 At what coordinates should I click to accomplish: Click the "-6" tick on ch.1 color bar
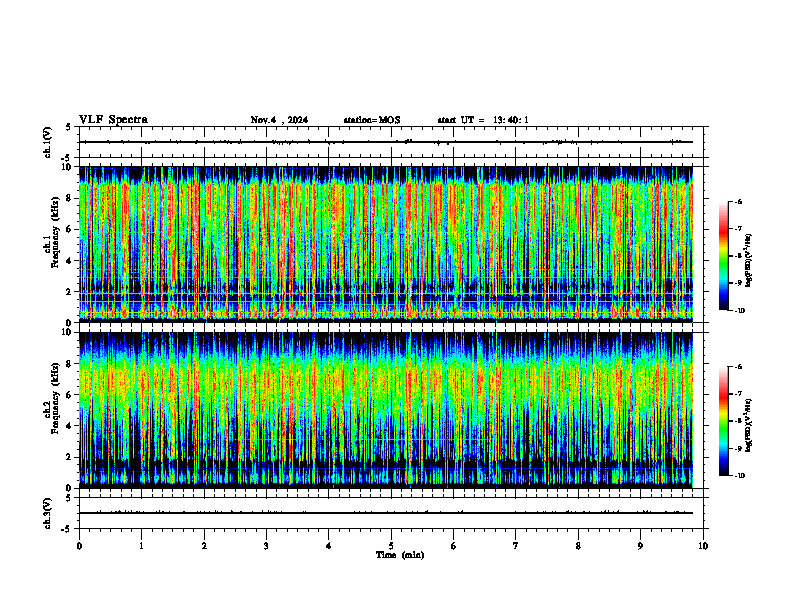coord(738,201)
